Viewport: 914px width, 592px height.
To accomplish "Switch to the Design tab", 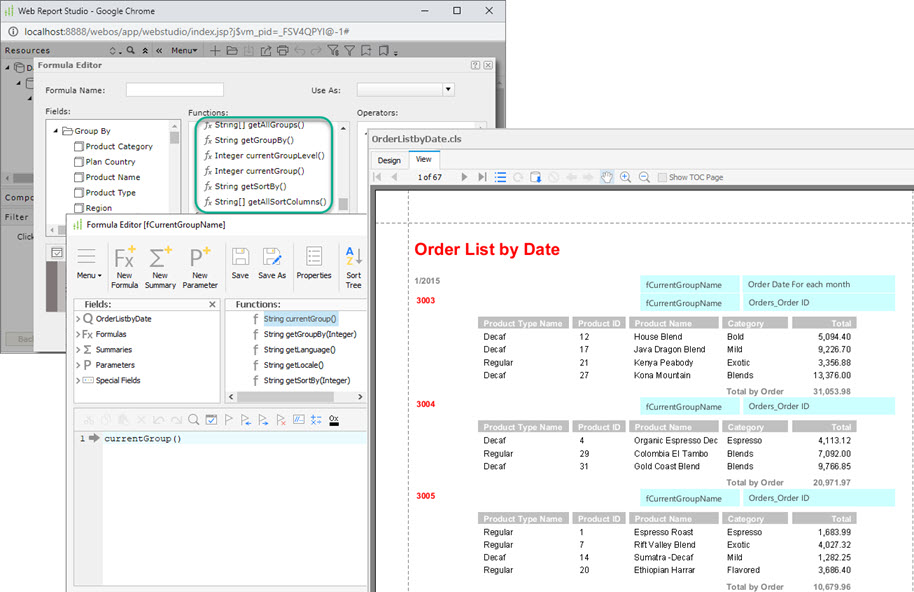I will click(389, 160).
